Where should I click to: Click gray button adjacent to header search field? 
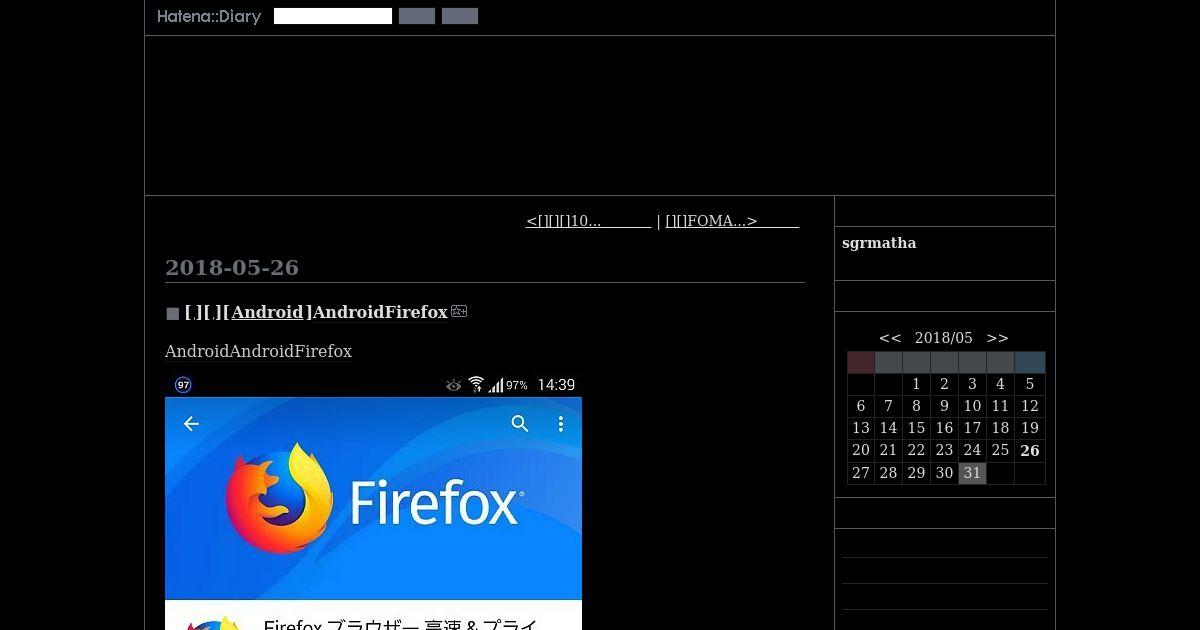(417, 16)
